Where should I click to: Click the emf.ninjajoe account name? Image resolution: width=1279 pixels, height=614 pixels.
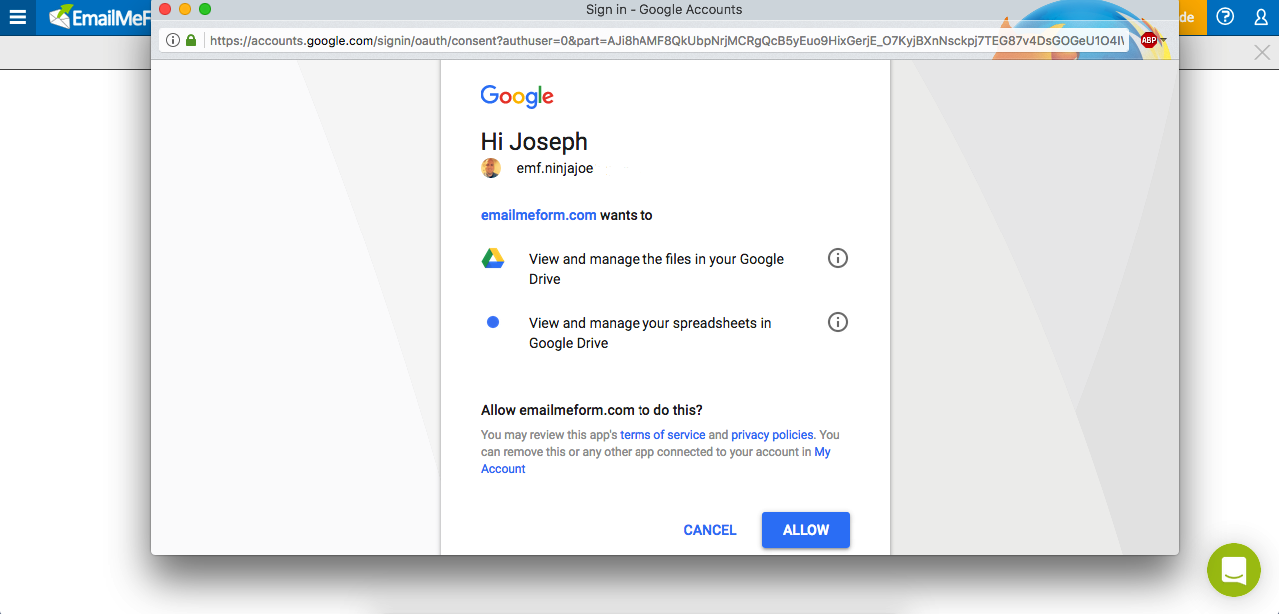(555, 168)
